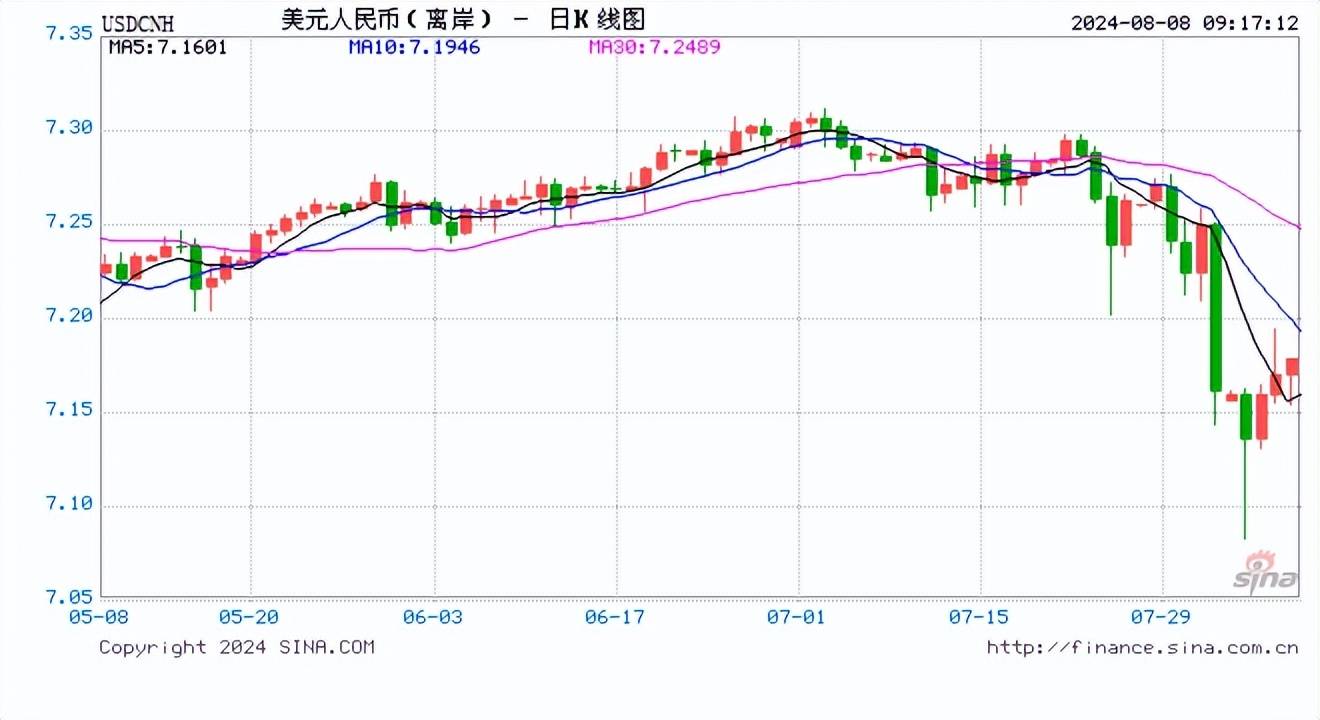This screenshot has width=1320, height=720.
Task: Click the timestamp 2024-08-08 09:17:12
Action: point(1184,22)
